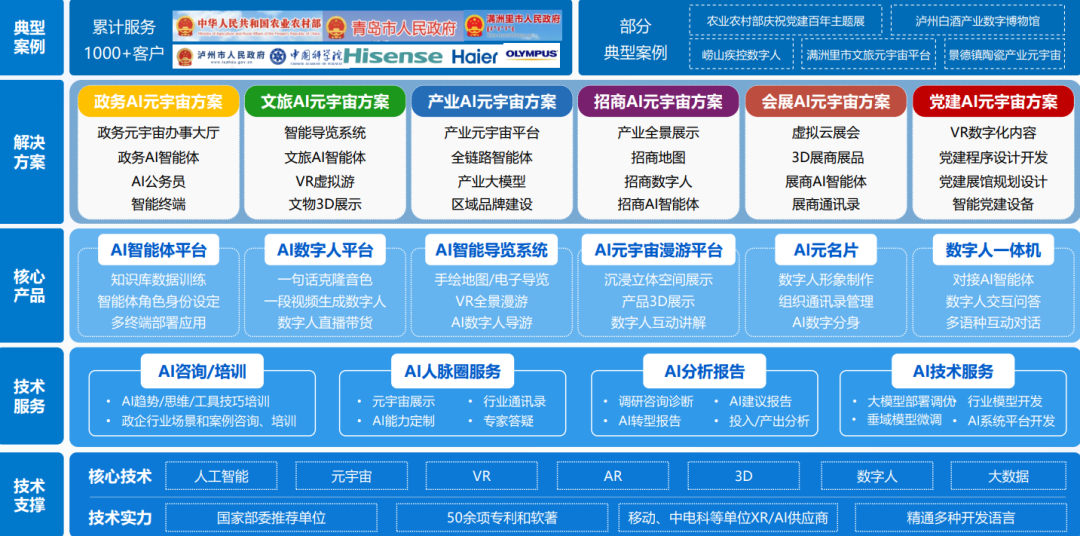Click the AI技术服务 service title

click(953, 372)
